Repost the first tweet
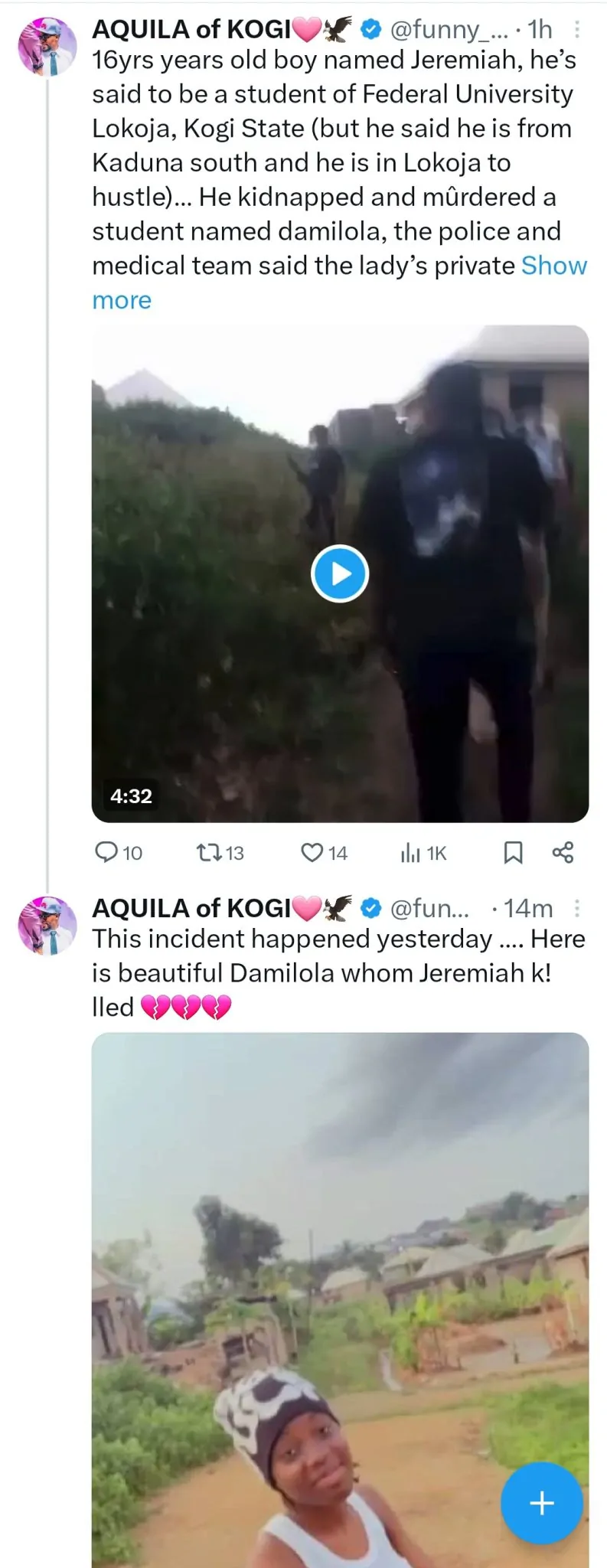 220,852
